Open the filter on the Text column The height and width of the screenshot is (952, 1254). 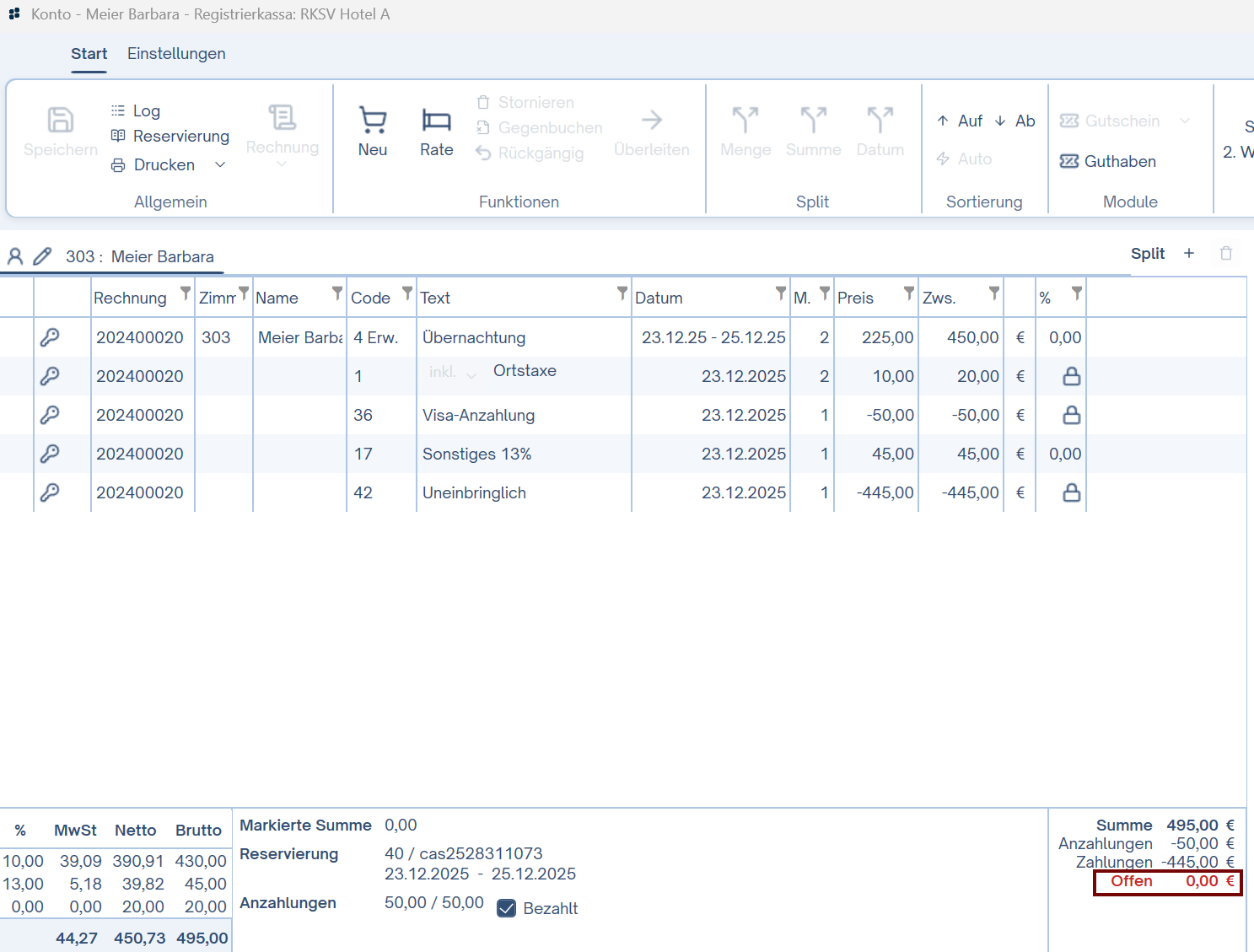[622, 293]
